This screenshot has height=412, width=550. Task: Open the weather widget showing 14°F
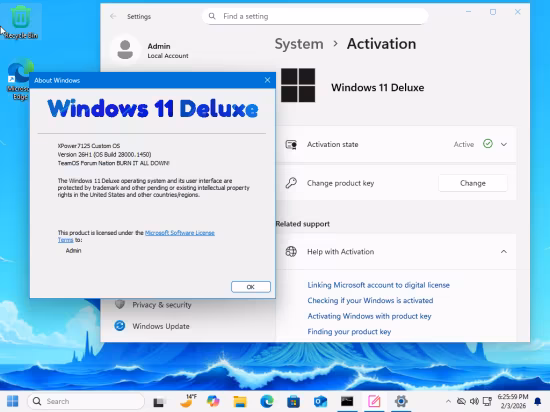(188, 401)
